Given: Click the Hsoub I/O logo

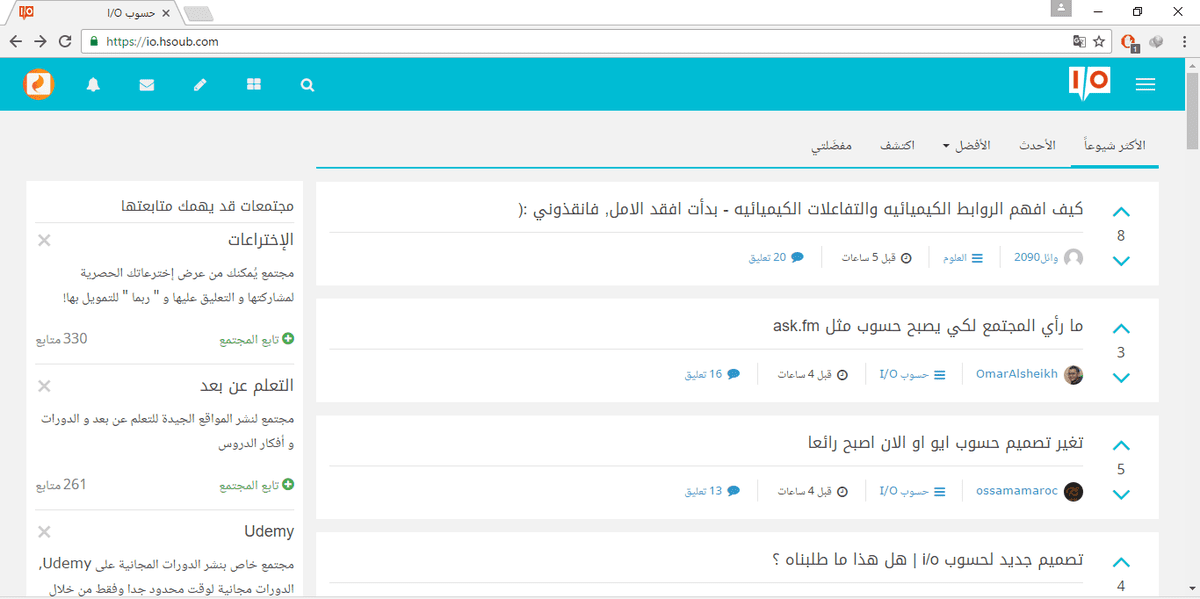Looking at the screenshot, I should click(1089, 83).
